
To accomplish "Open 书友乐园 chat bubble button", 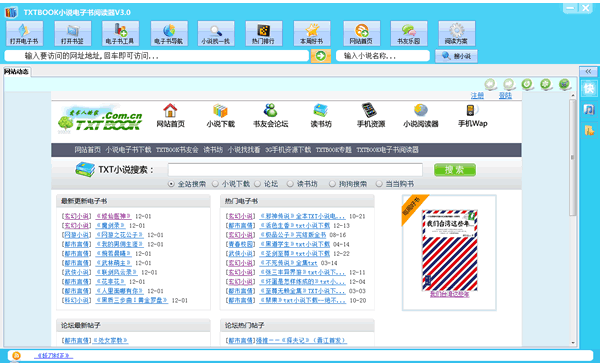I will (409, 34).
